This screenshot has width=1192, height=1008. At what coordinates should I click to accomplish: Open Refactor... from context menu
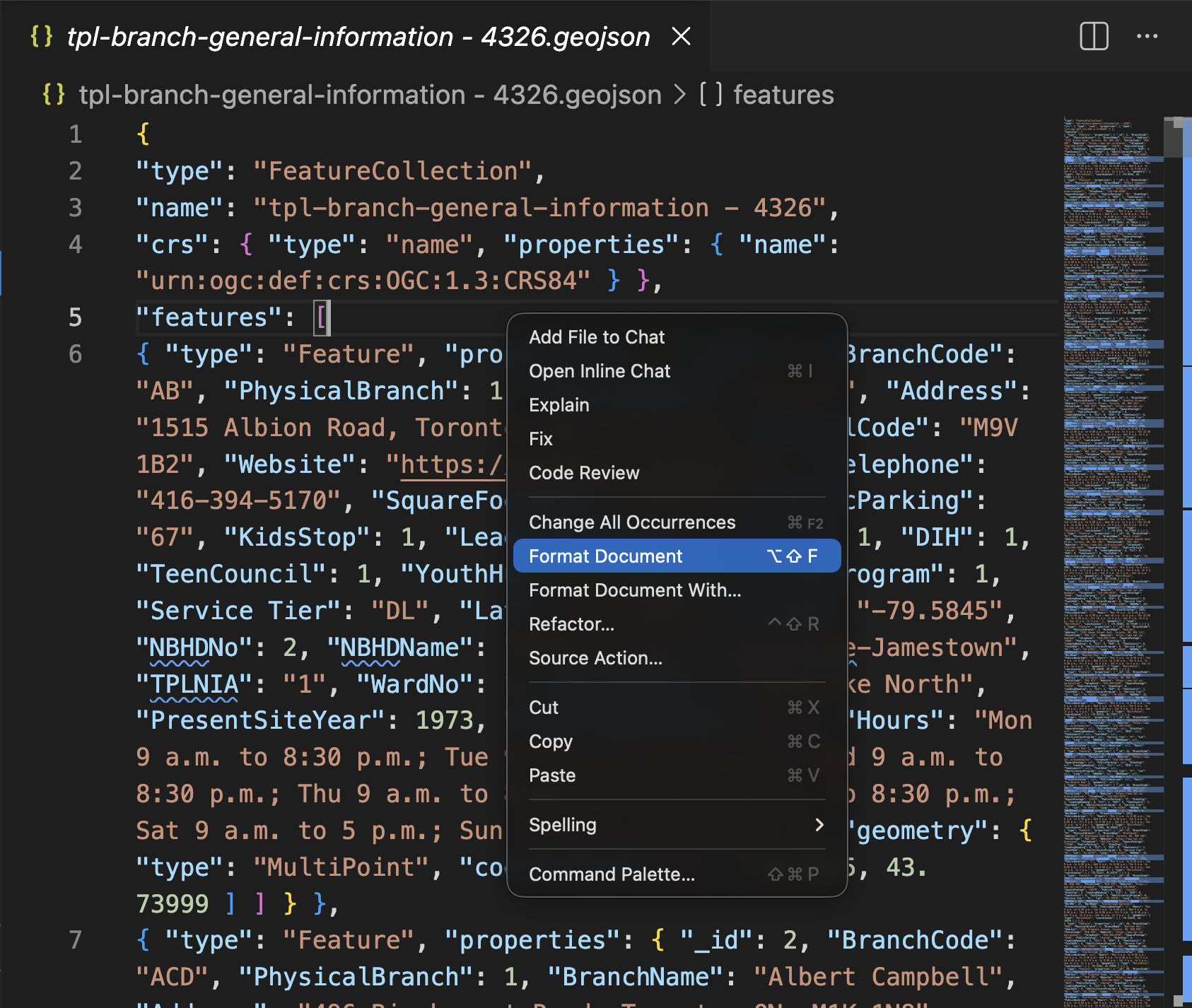pyautogui.click(x=677, y=624)
